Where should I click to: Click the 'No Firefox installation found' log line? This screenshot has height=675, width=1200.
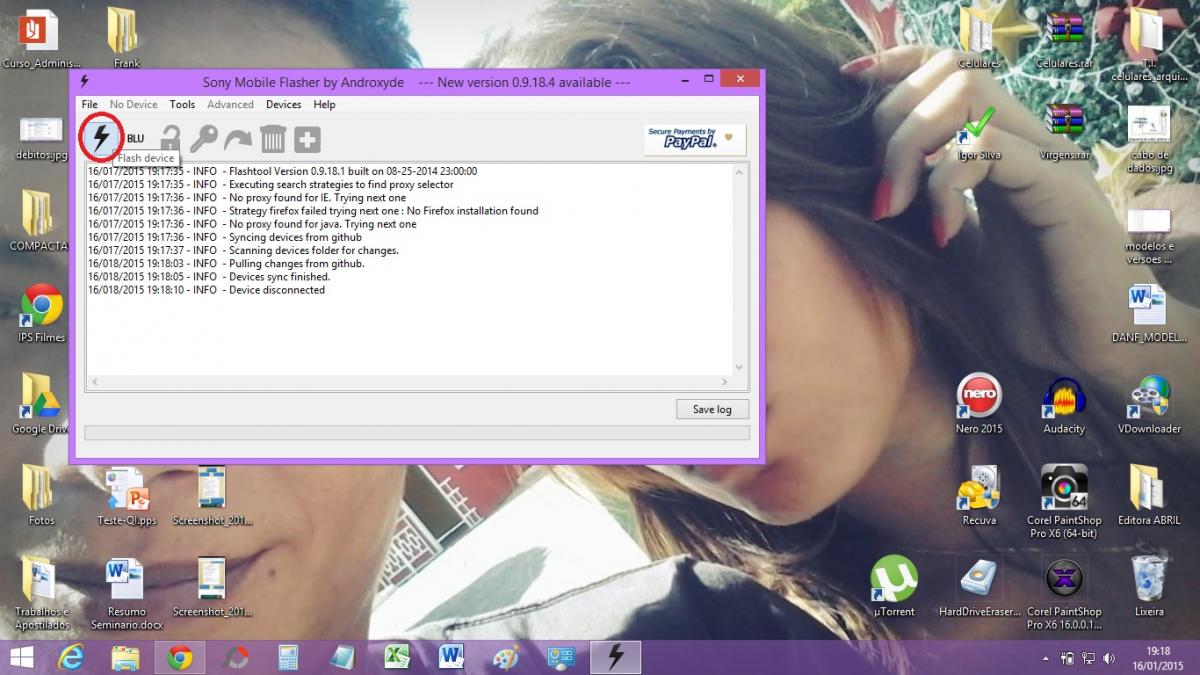tap(313, 211)
